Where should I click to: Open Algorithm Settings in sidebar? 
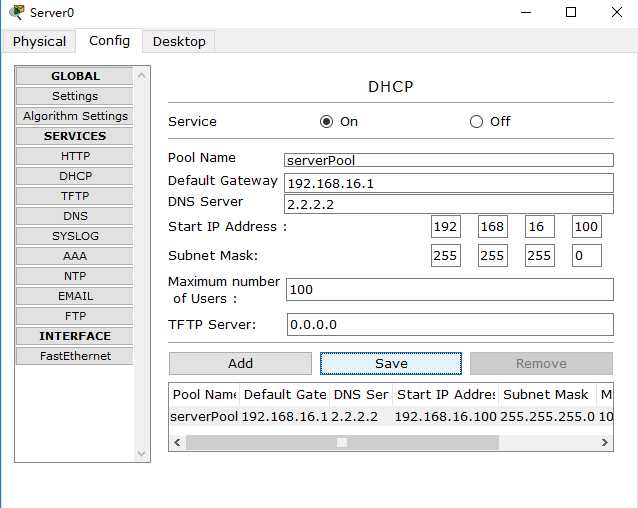click(x=75, y=116)
